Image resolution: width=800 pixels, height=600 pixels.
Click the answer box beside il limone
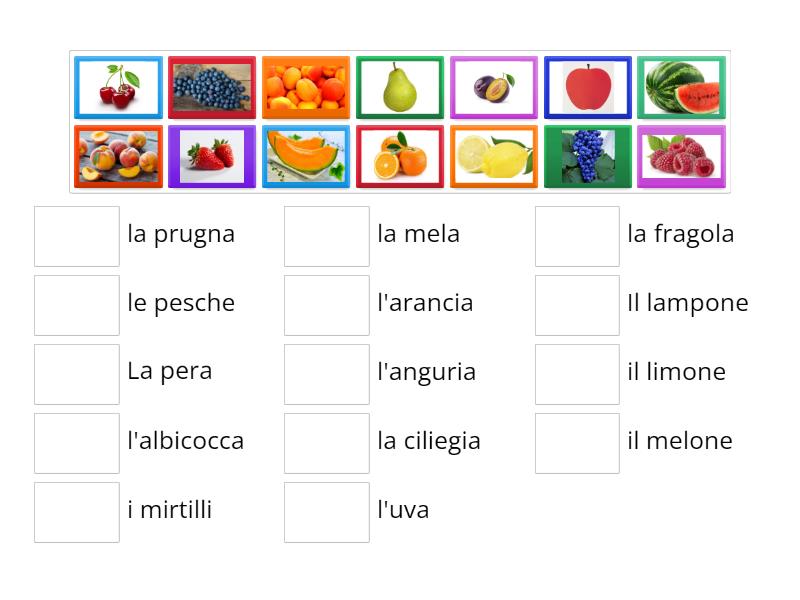click(x=577, y=373)
